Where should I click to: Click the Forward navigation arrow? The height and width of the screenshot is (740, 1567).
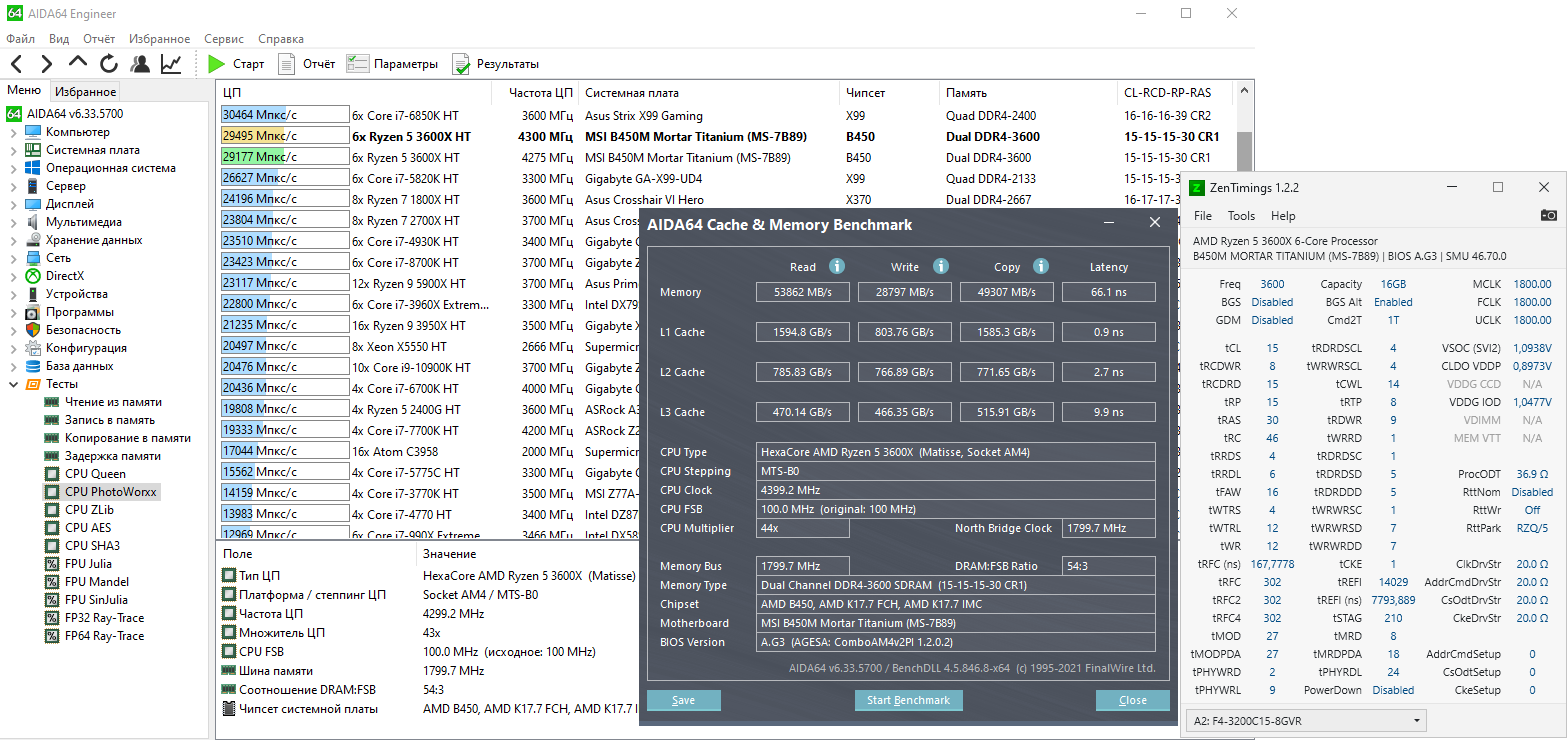pos(47,64)
